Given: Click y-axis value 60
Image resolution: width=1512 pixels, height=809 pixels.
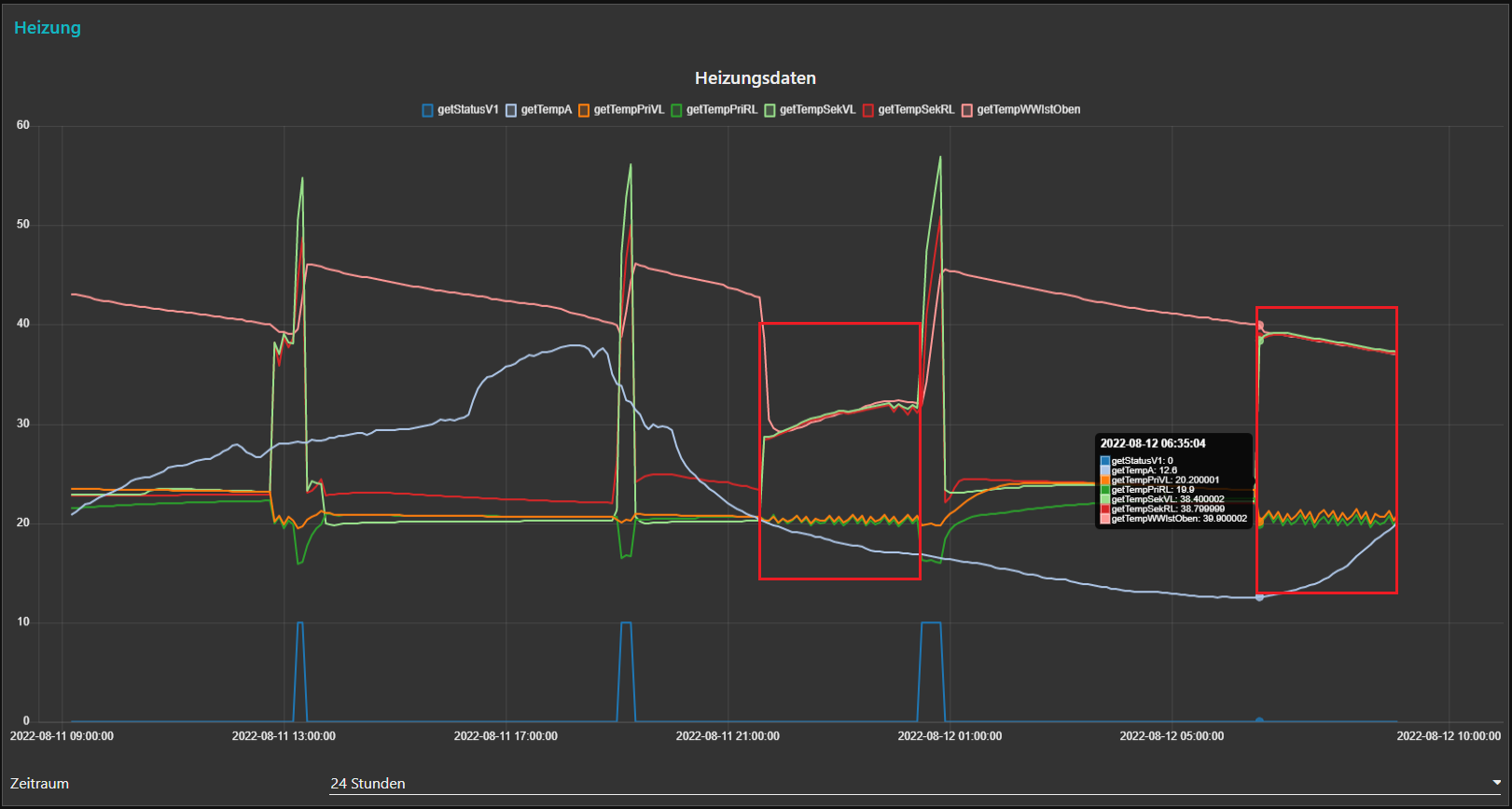Looking at the screenshot, I should point(23,125).
